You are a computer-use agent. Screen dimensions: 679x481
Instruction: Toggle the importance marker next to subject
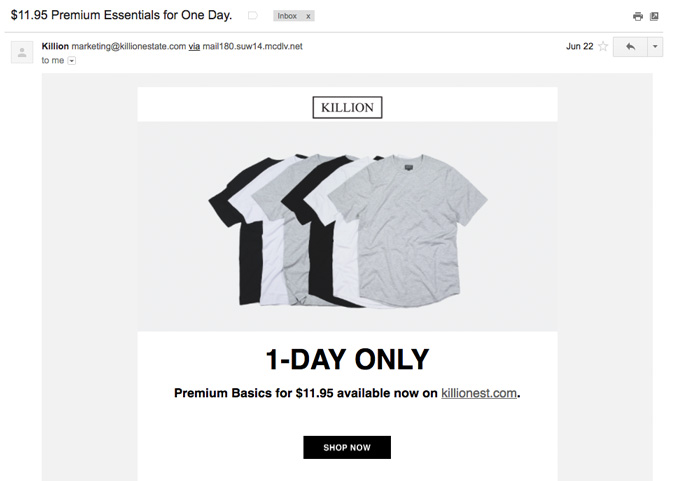coord(252,16)
